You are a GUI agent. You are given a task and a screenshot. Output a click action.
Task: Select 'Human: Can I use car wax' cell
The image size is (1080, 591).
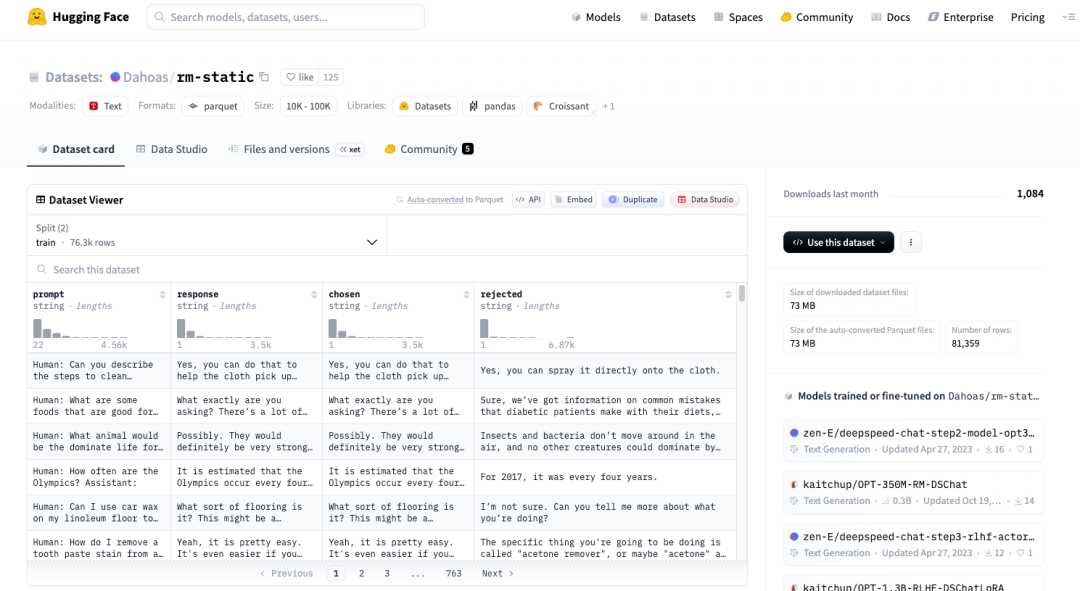[99, 512]
